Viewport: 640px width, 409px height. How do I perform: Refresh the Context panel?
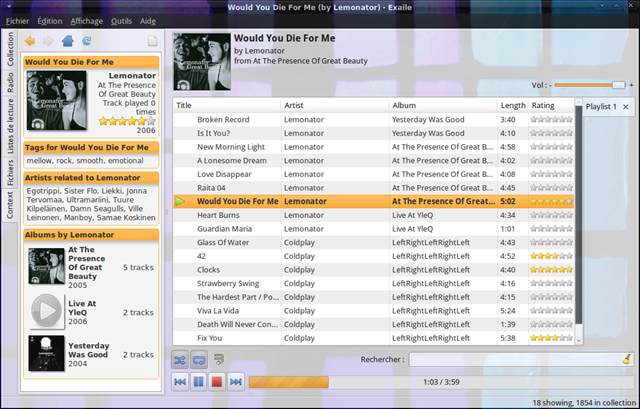pyautogui.click(x=86, y=41)
